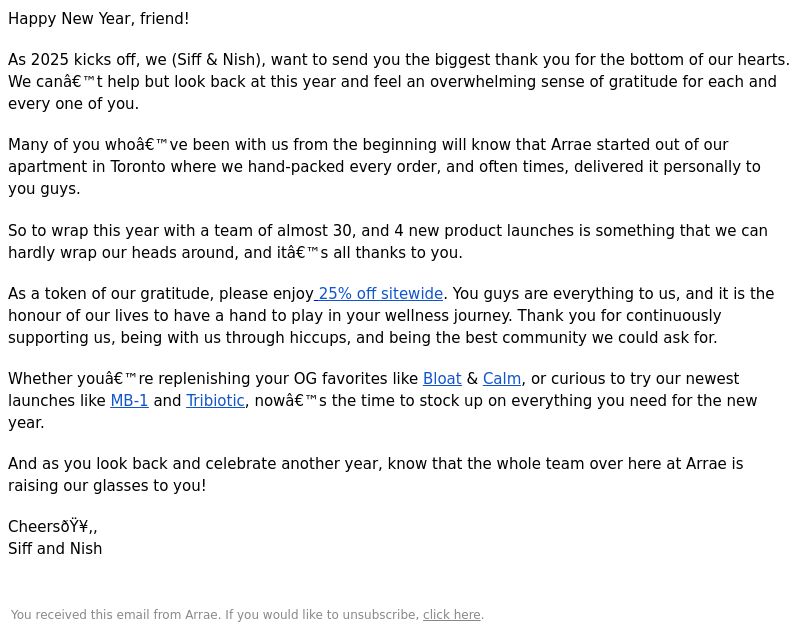
Task: Visit the MB-1 product link
Action: (x=130, y=401)
